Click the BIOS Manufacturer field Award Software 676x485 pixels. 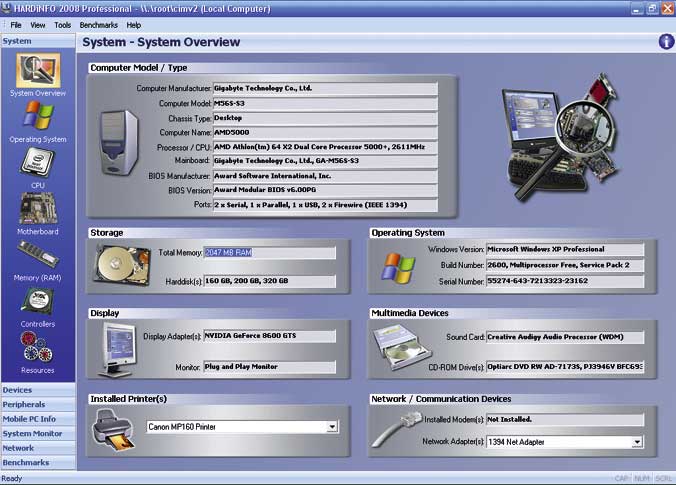(x=325, y=176)
